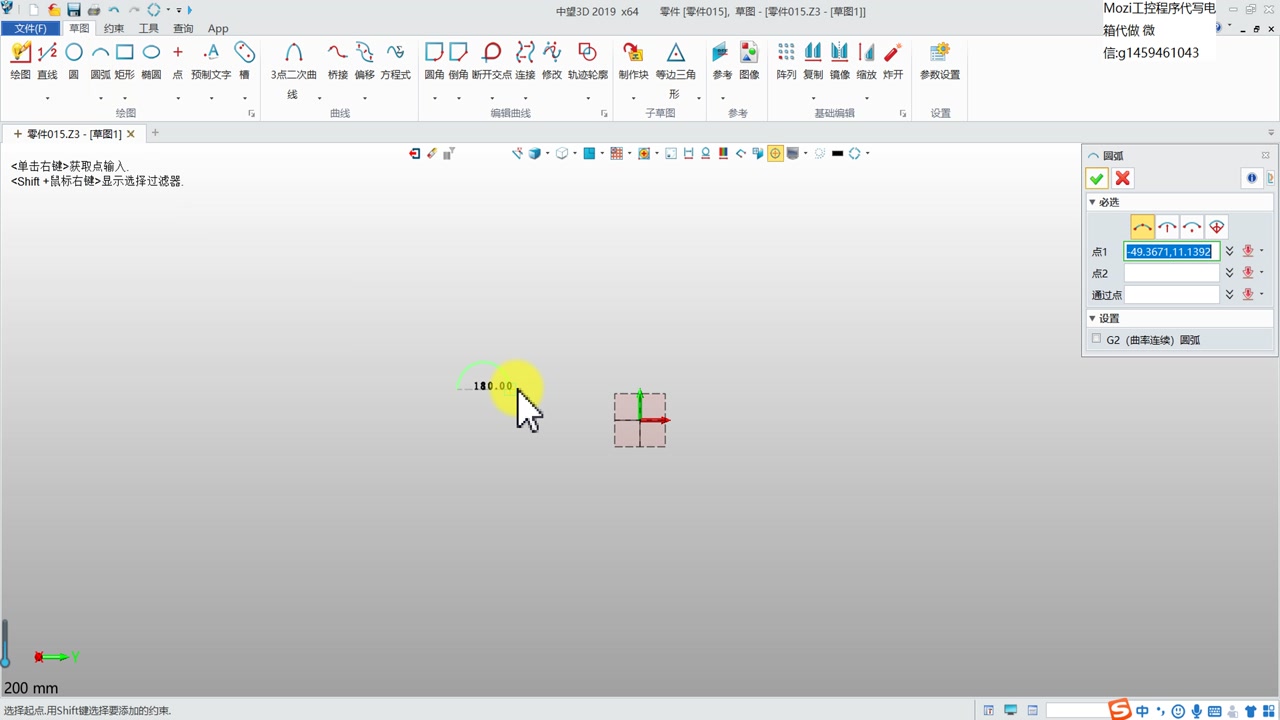Close the 零件015.Z3 document tab
1280x720 pixels.
point(131,134)
